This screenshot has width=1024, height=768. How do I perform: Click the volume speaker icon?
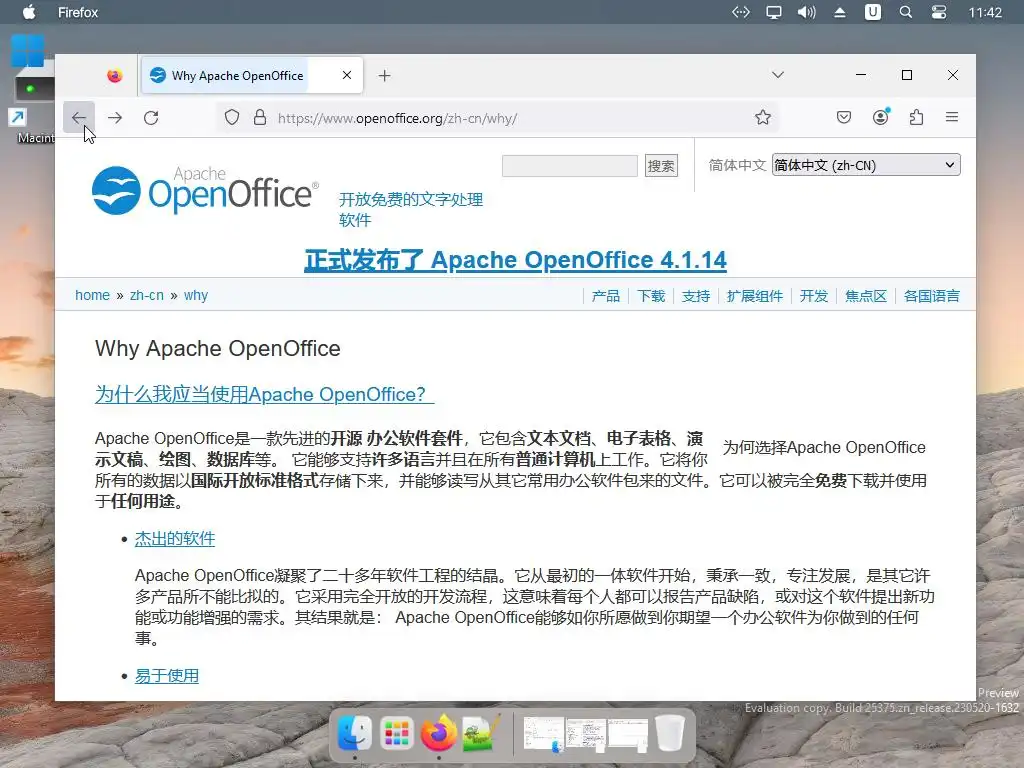[807, 12]
